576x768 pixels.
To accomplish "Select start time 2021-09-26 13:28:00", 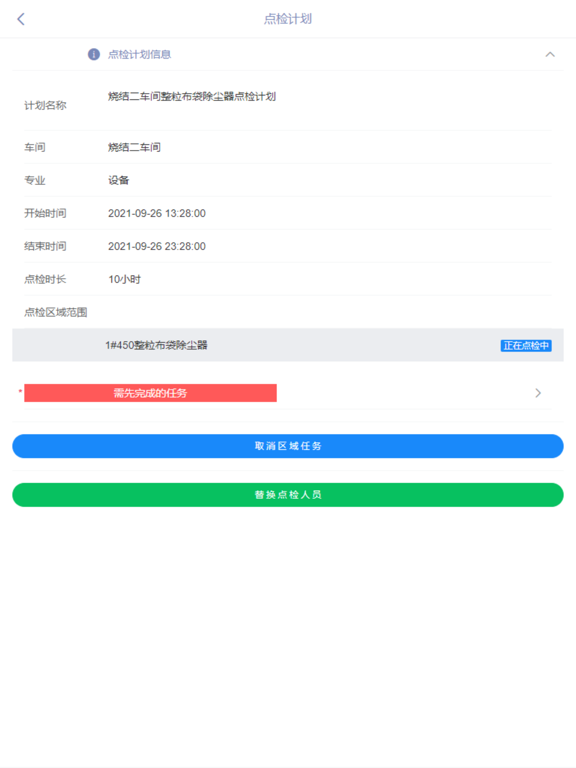I will click(x=157, y=213).
